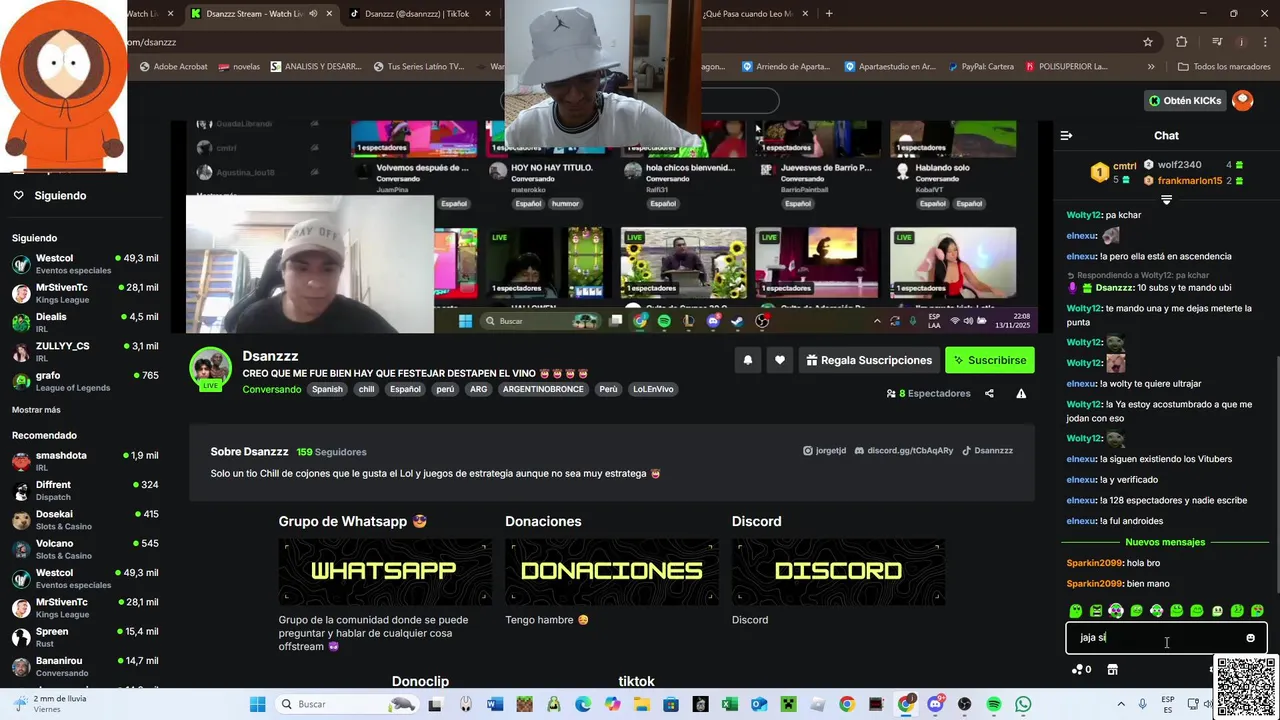Click the LoLEnVivo tag
Image resolution: width=1280 pixels, height=720 pixels.
click(x=653, y=389)
